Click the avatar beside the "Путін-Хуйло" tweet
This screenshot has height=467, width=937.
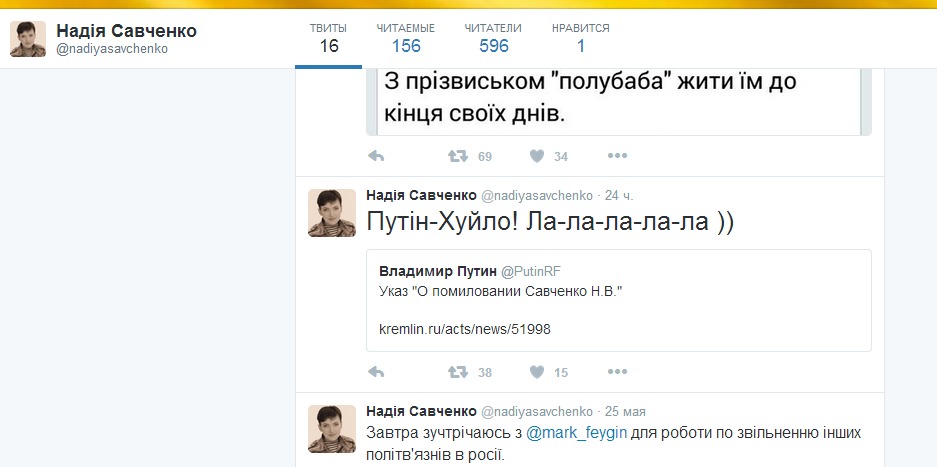(332, 213)
